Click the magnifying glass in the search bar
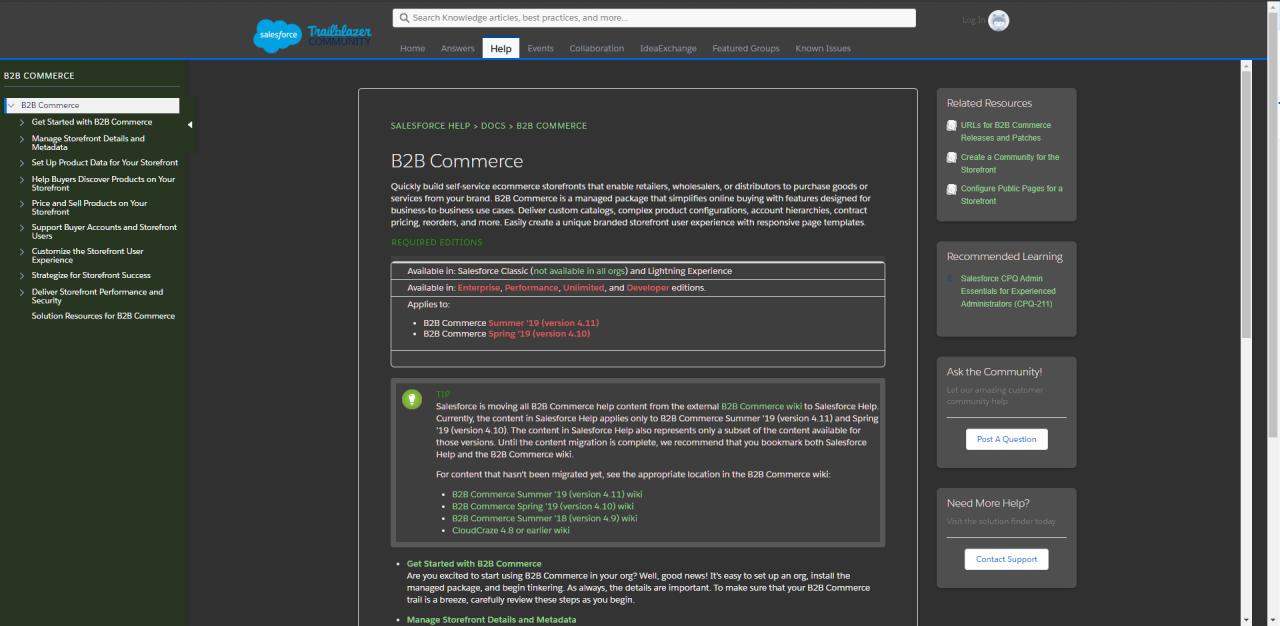This screenshot has height=626, width=1280. click(404, 17)
